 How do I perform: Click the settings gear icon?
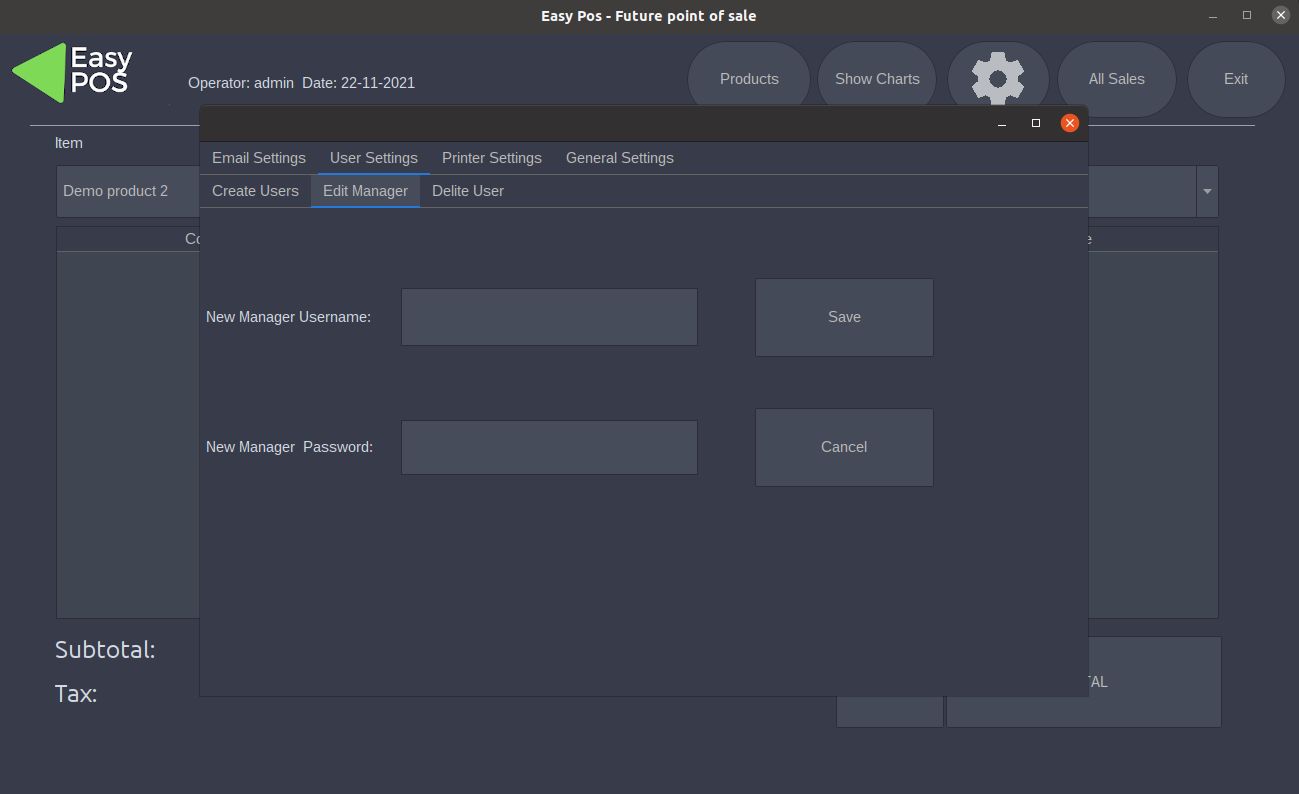[x=997, y=79]
